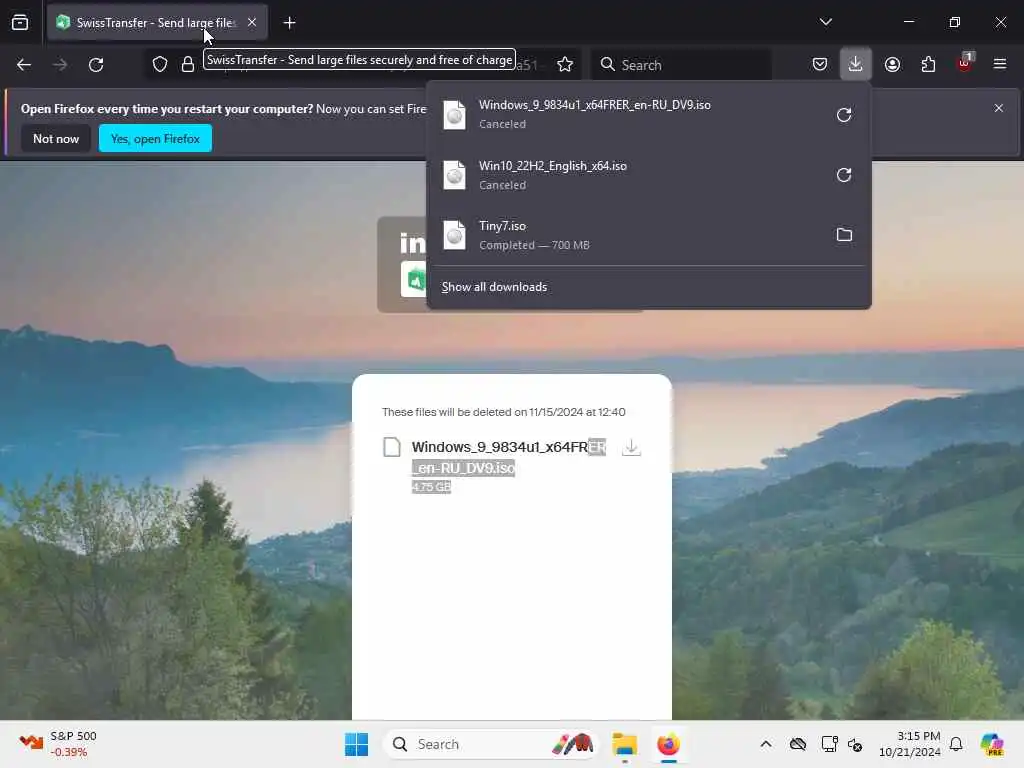Dismiss the Firefox startup notification bar
The image size is (1024, 768).
tap(998, 108)
